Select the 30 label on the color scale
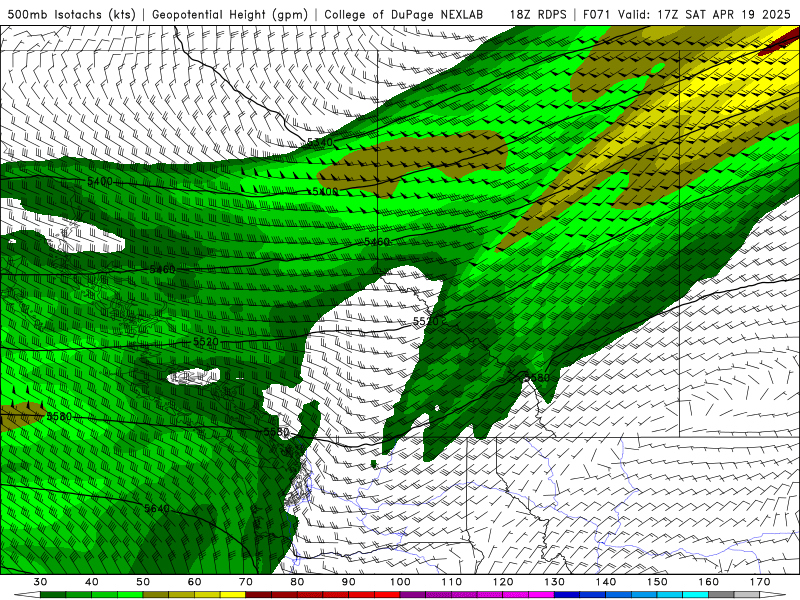 click(40, 582)
